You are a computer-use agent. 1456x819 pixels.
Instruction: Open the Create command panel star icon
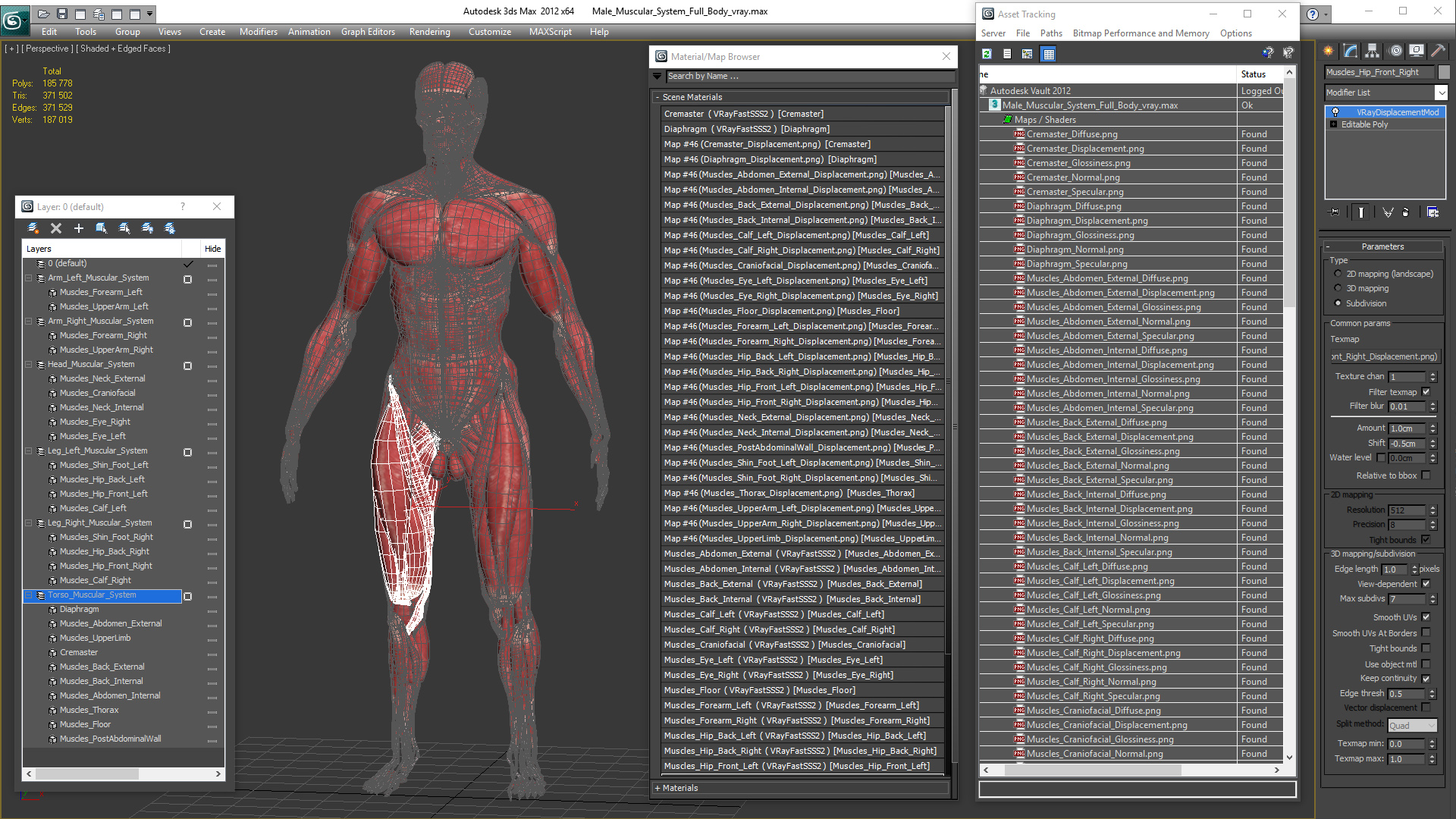[1329, 51]
